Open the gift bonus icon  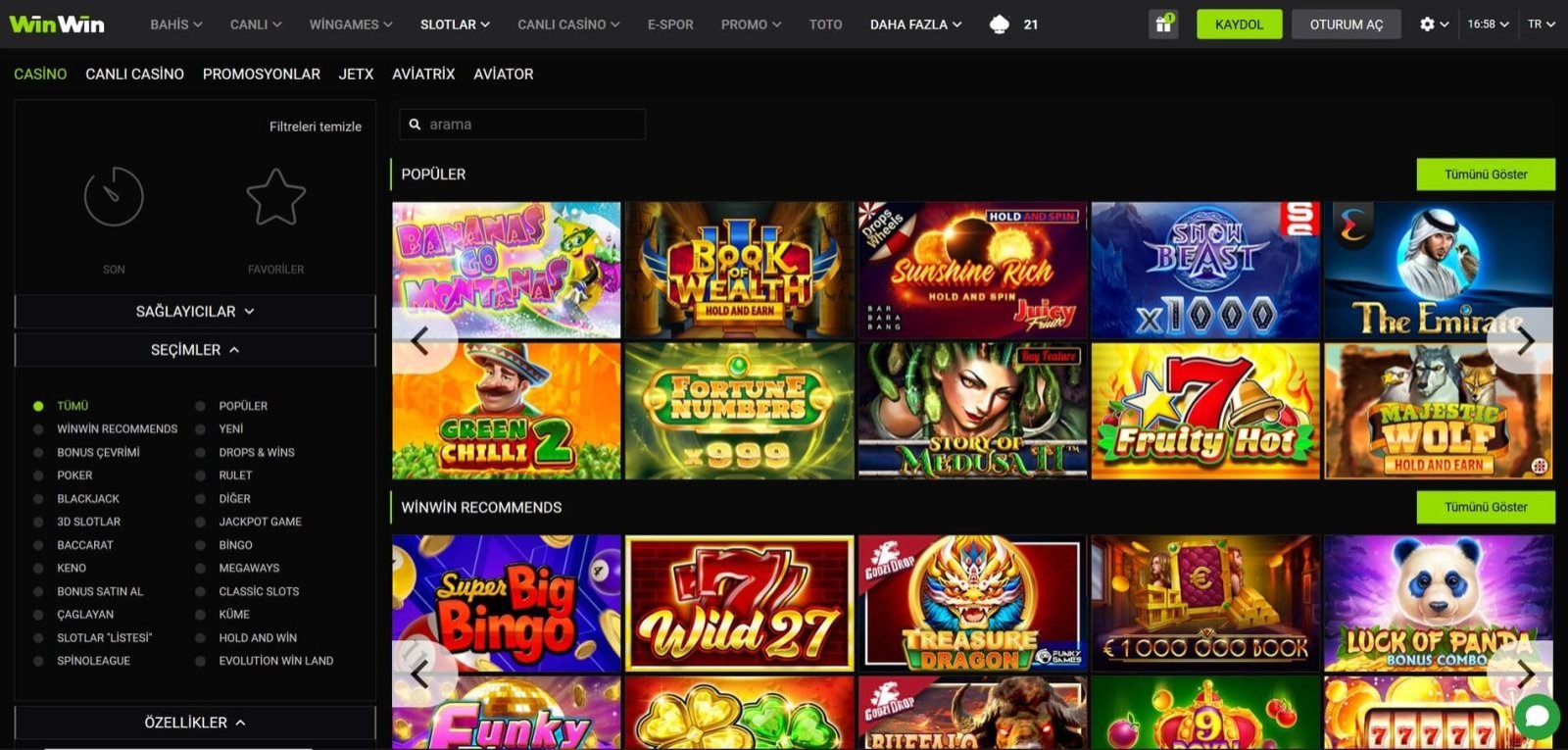(1163, 25)
